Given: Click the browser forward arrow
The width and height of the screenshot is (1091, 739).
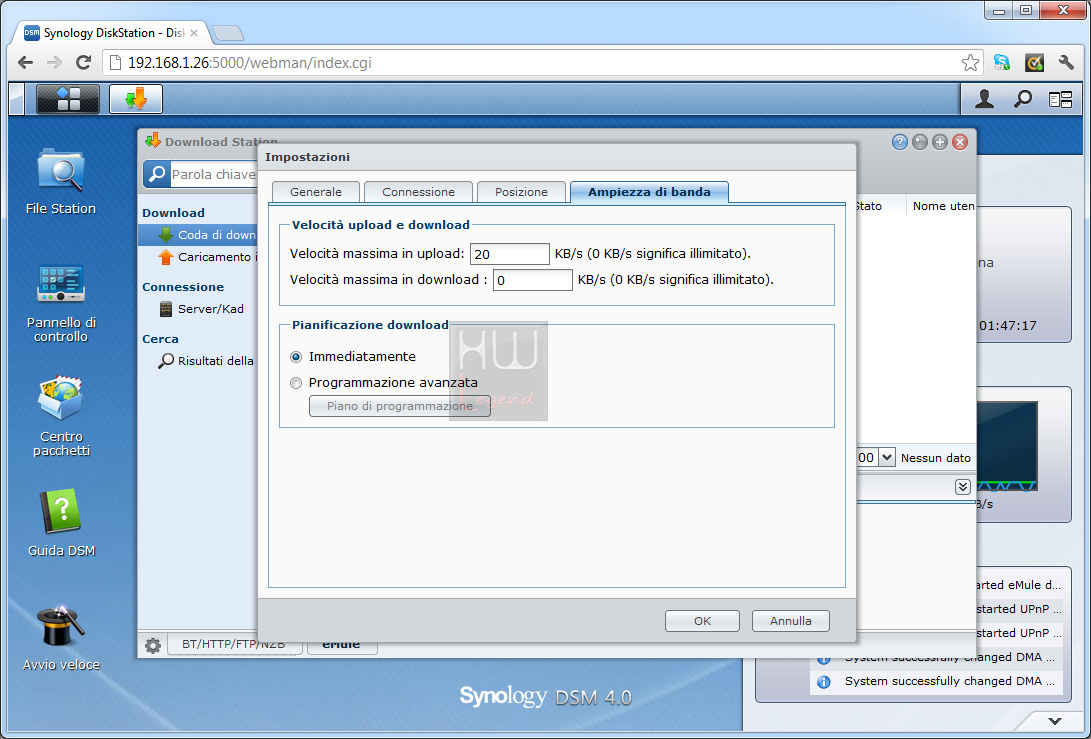Looking at the screenshot, I should 54,63.
